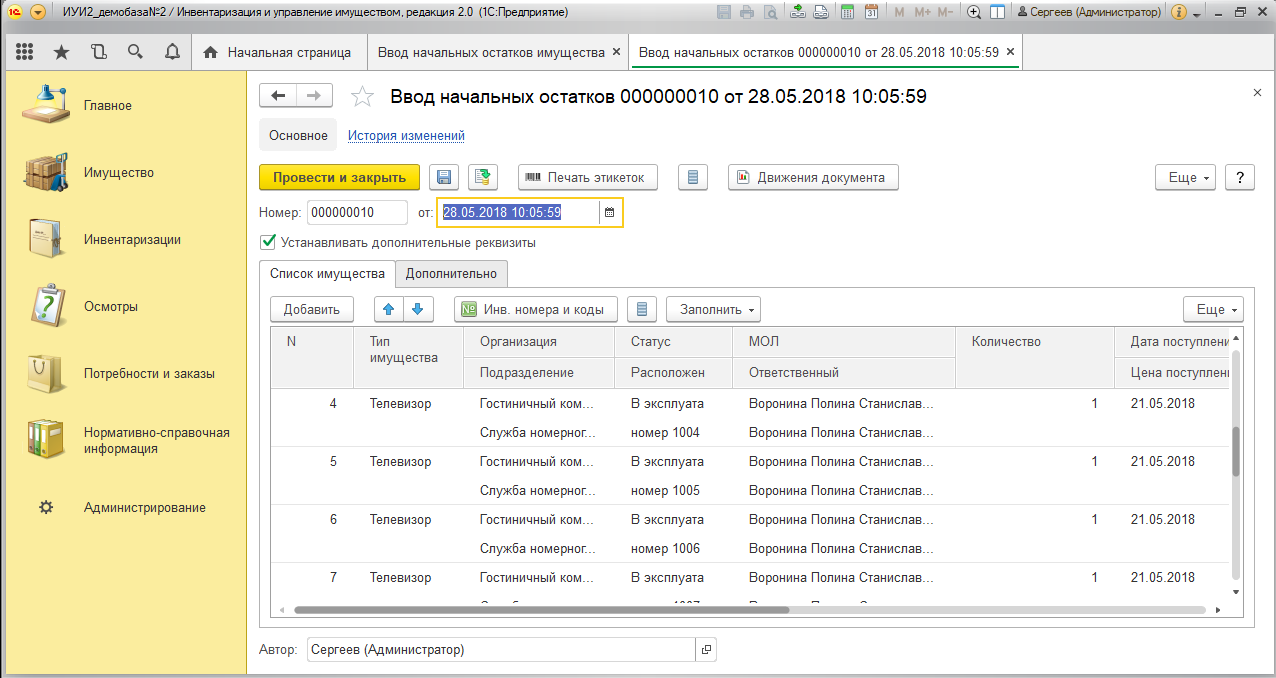Toggle Устанавливать дополнительные реквизиты checkbox
The height and width of the screenshot is (678, 1276).
coord(267,242)
